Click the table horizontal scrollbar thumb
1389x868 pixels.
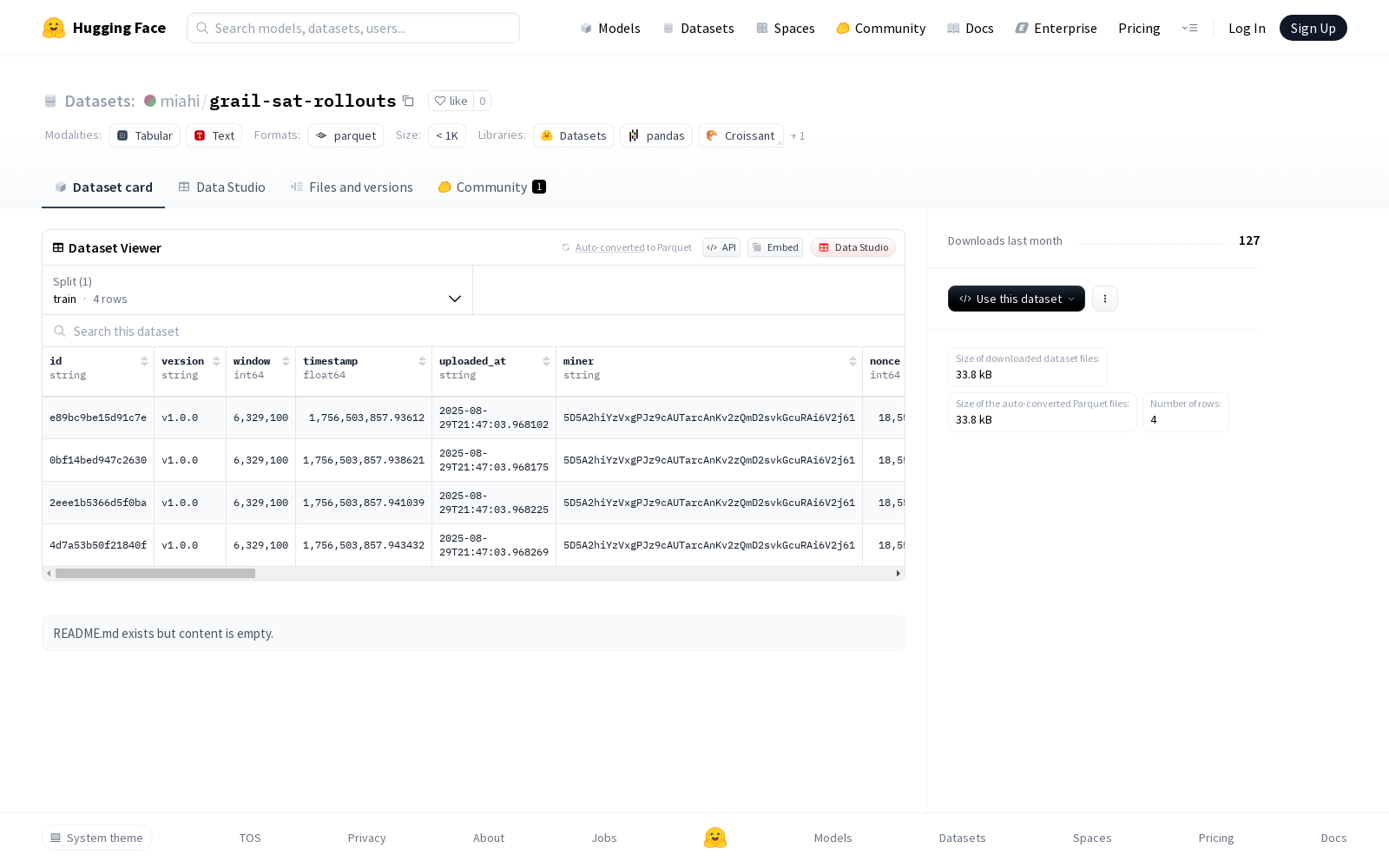tap(155, 573)
